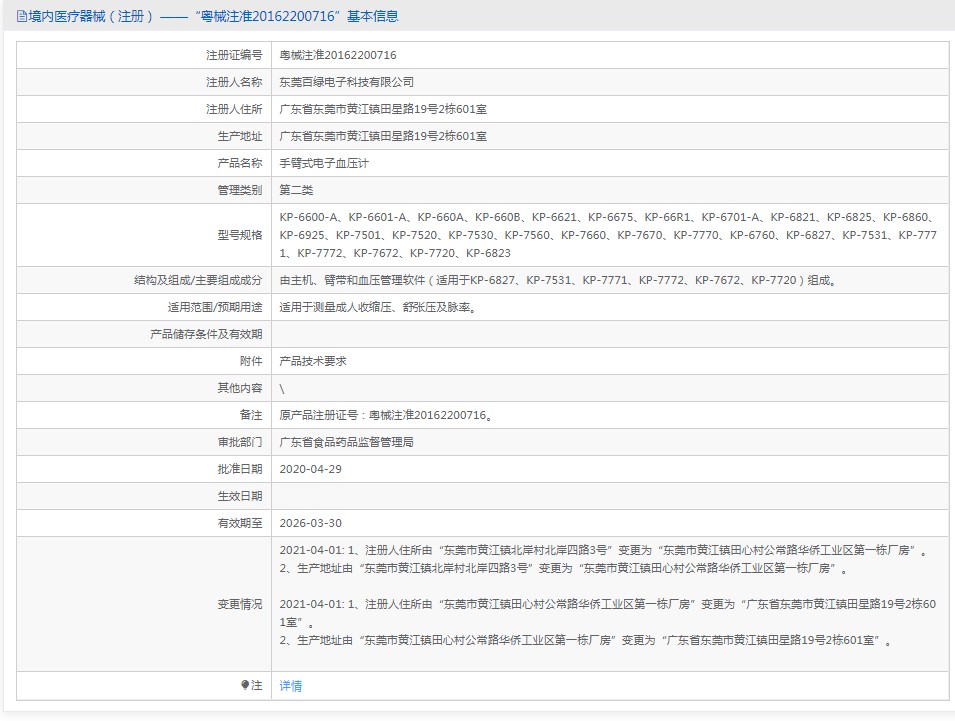Select the 变更情况 label
The image size is (955, 721).
pyautogui.click(x=240, y=604)
